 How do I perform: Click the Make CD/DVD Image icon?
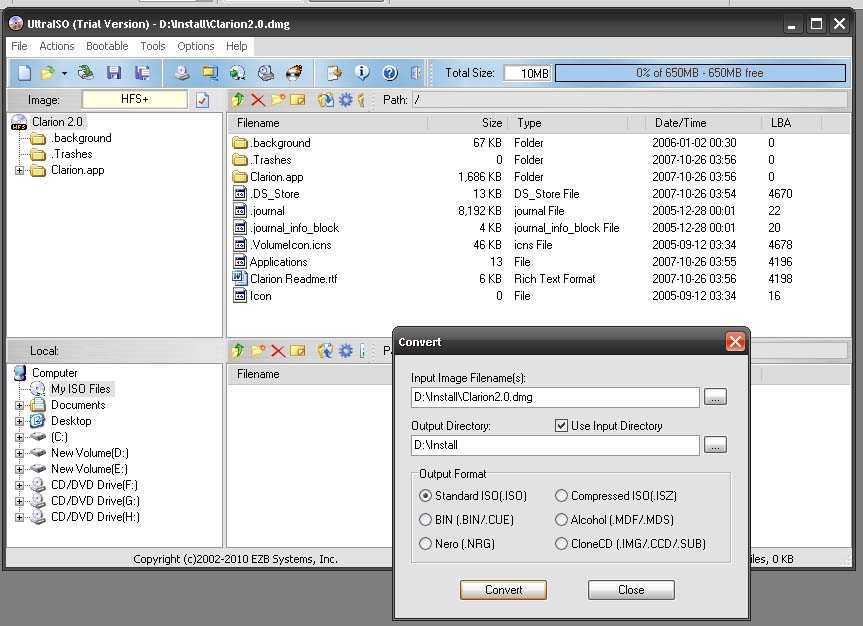click(182, 73)
